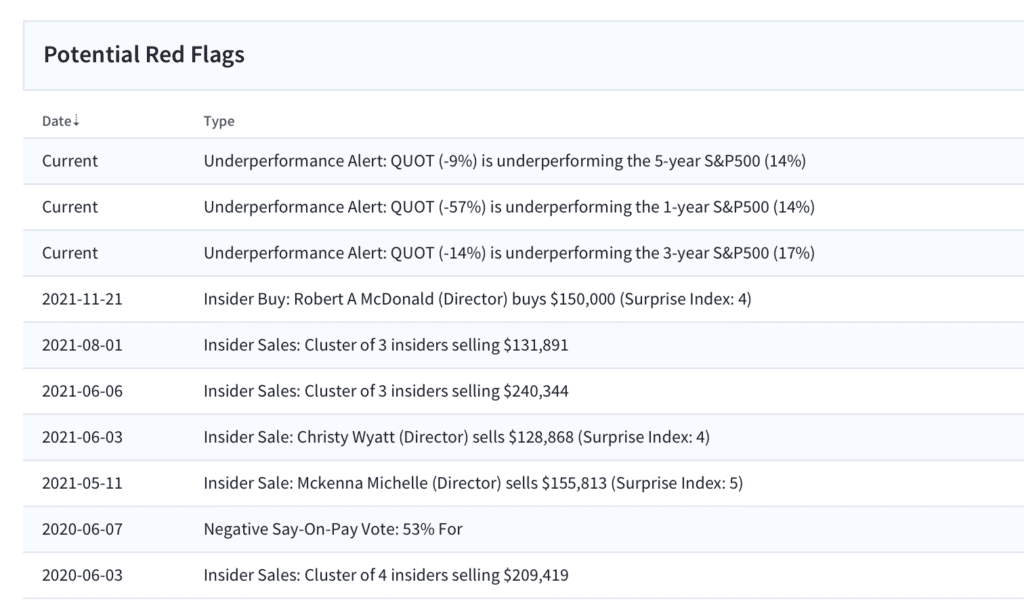The width and height of the screenshot is (1024, 601).
Task: Click the date 2021-05-11
Action: [82, 483]
